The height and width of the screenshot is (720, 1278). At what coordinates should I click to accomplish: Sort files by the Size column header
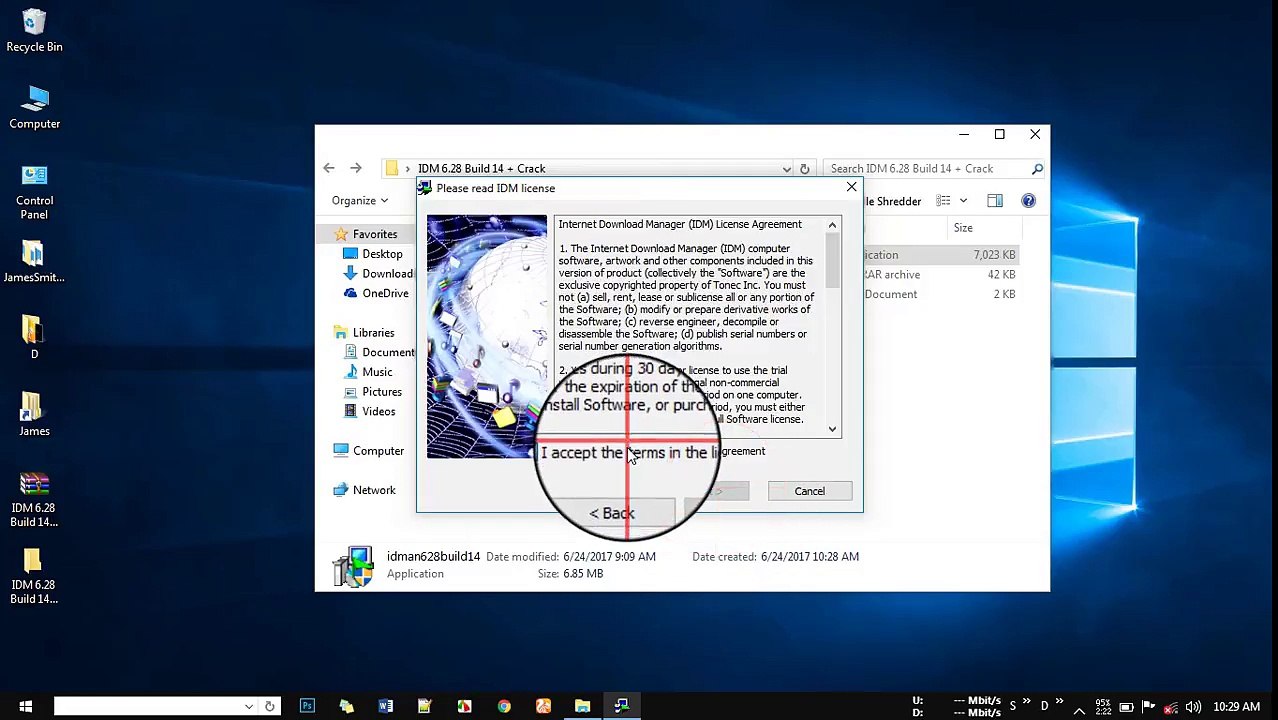[963, 228]
